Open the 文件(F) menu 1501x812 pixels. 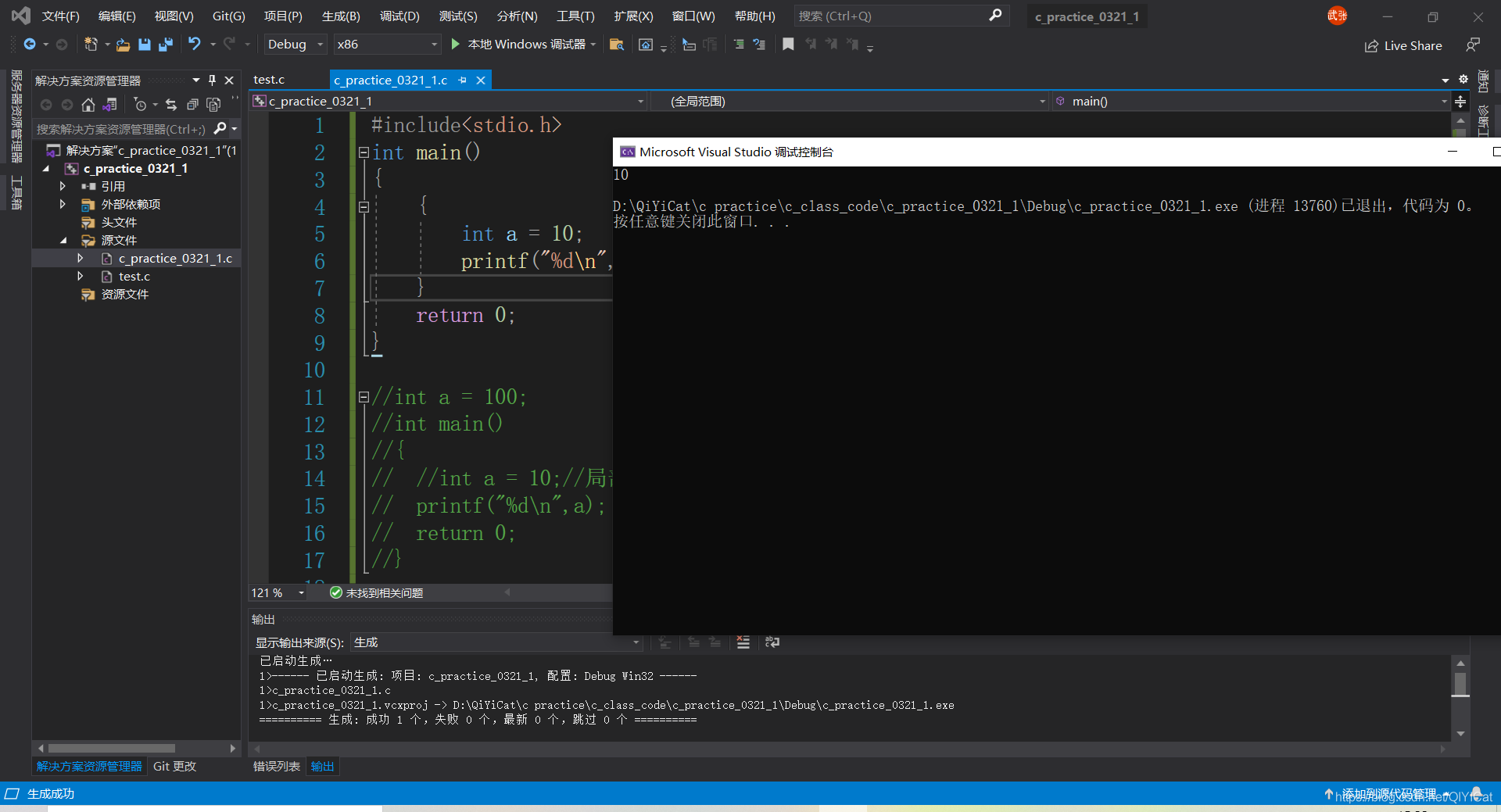coord(61,16)
